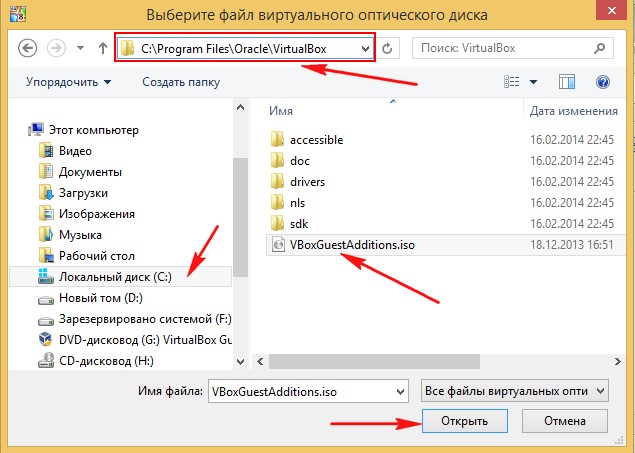Open Документы in the navigation pane
The height and width of the screenshot is (453, 635).
[80, 172]
